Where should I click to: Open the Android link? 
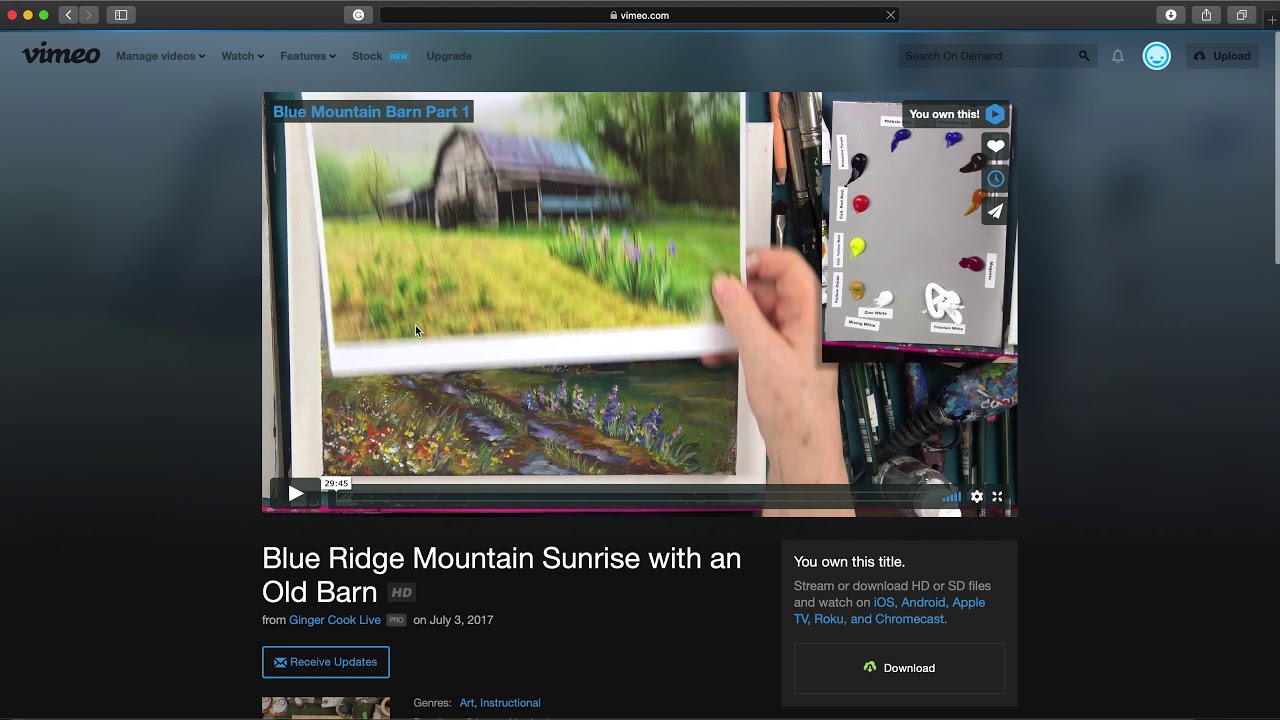point(923,602)
